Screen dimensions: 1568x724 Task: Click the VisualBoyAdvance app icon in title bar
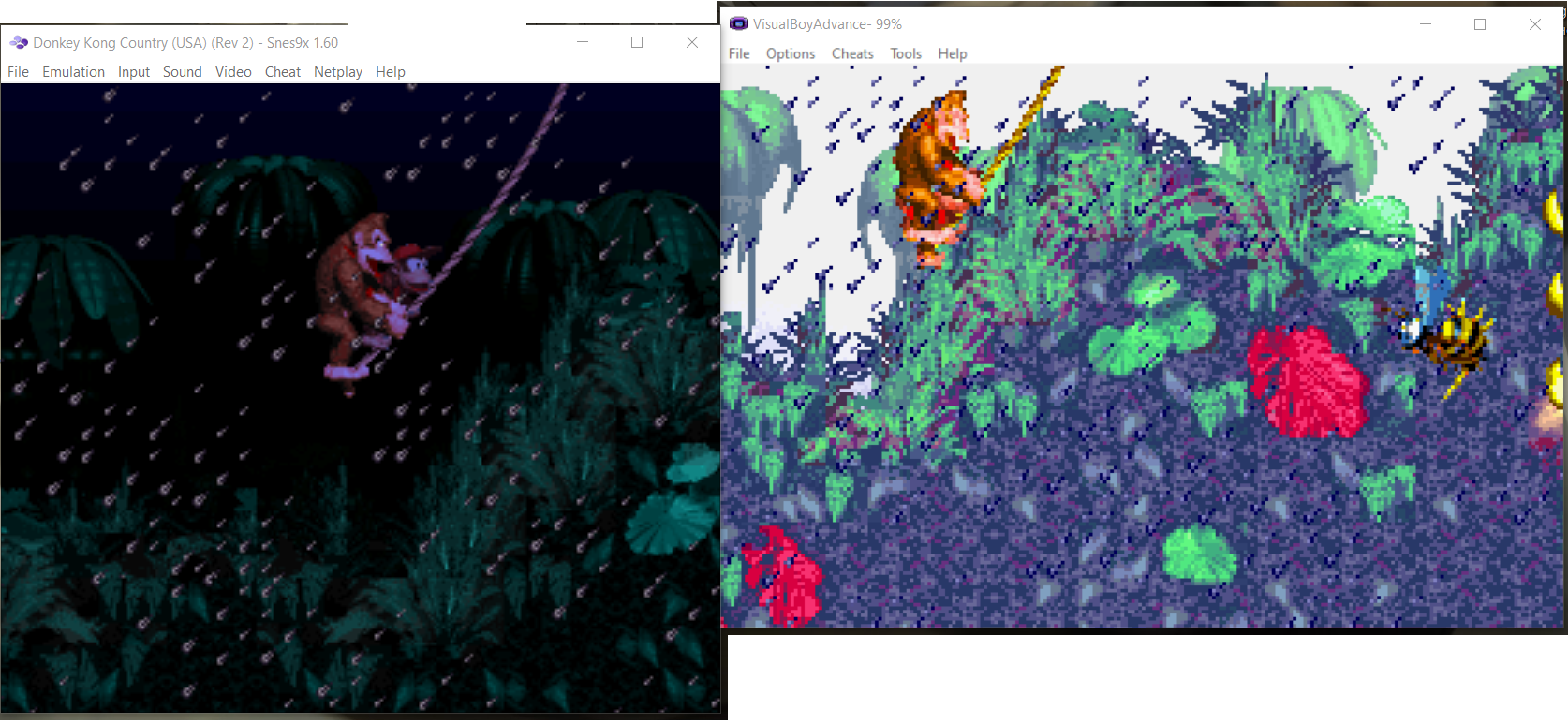[739, 23]
